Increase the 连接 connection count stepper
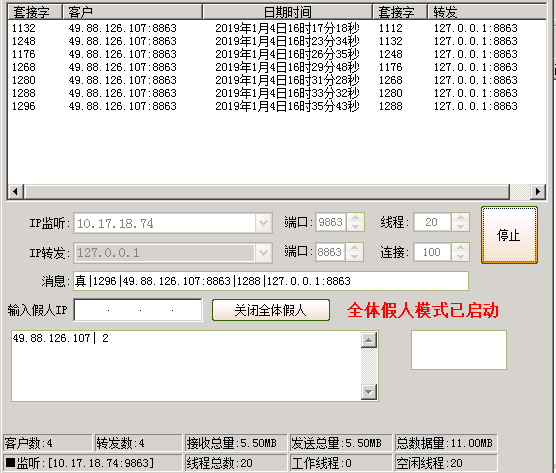This screenshot has width=556, height=473. tap(461, 247)
